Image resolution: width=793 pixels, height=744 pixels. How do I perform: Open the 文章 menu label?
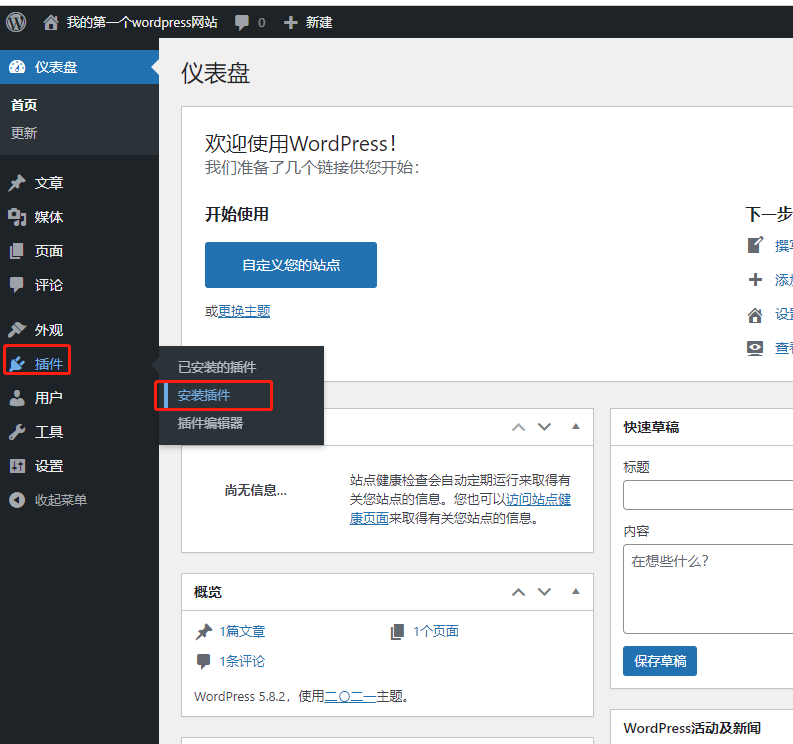[49, 183]
